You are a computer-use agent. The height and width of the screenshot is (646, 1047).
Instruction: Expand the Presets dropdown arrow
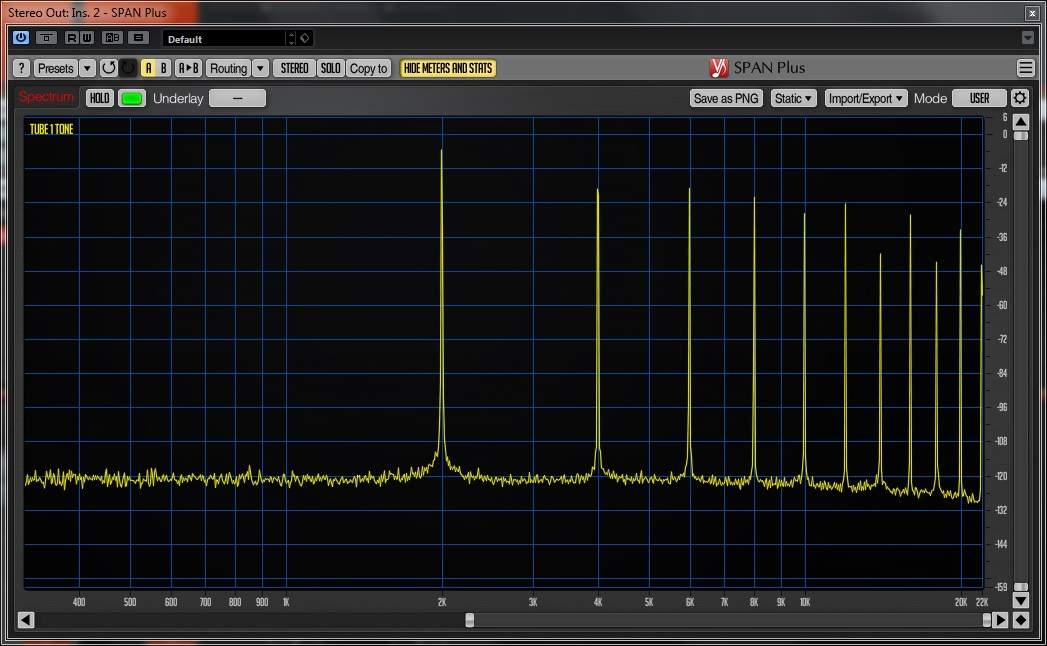(x=87, y=68)
